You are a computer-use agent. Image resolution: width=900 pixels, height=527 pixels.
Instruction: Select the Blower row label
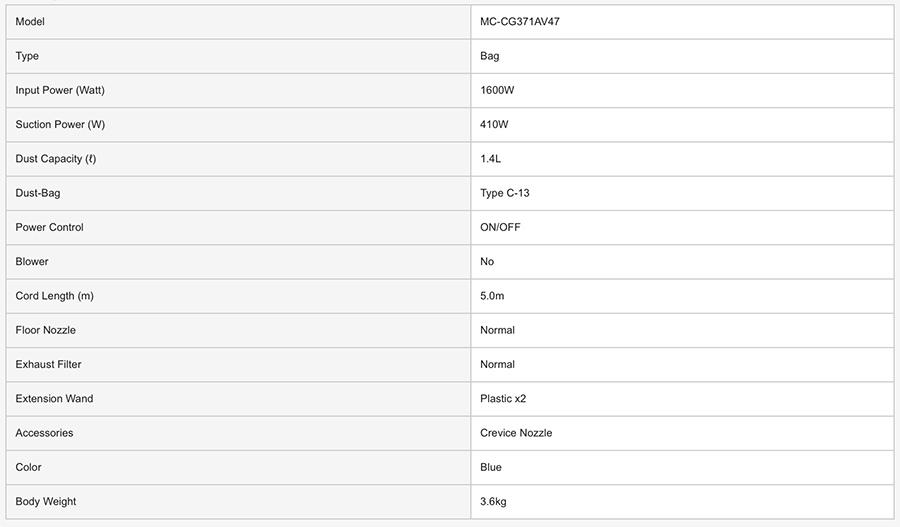[32, 262]
